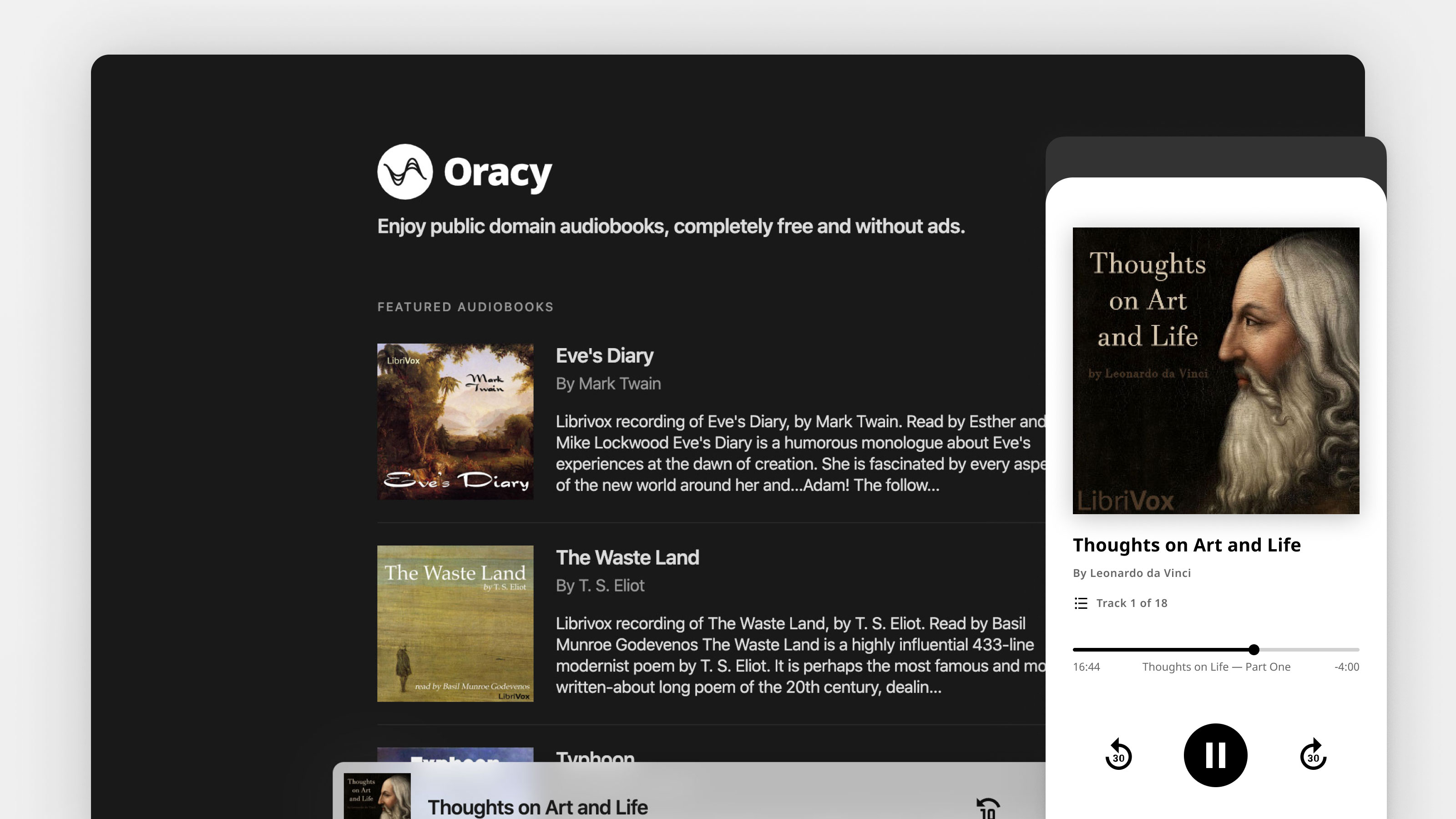Click the mini player album thumbnail
The image size is (1456, 819).
[377, 796]
